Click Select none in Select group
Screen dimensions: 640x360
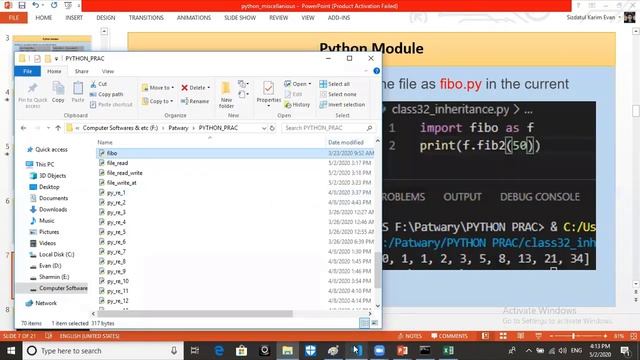(x=338, y=94)
